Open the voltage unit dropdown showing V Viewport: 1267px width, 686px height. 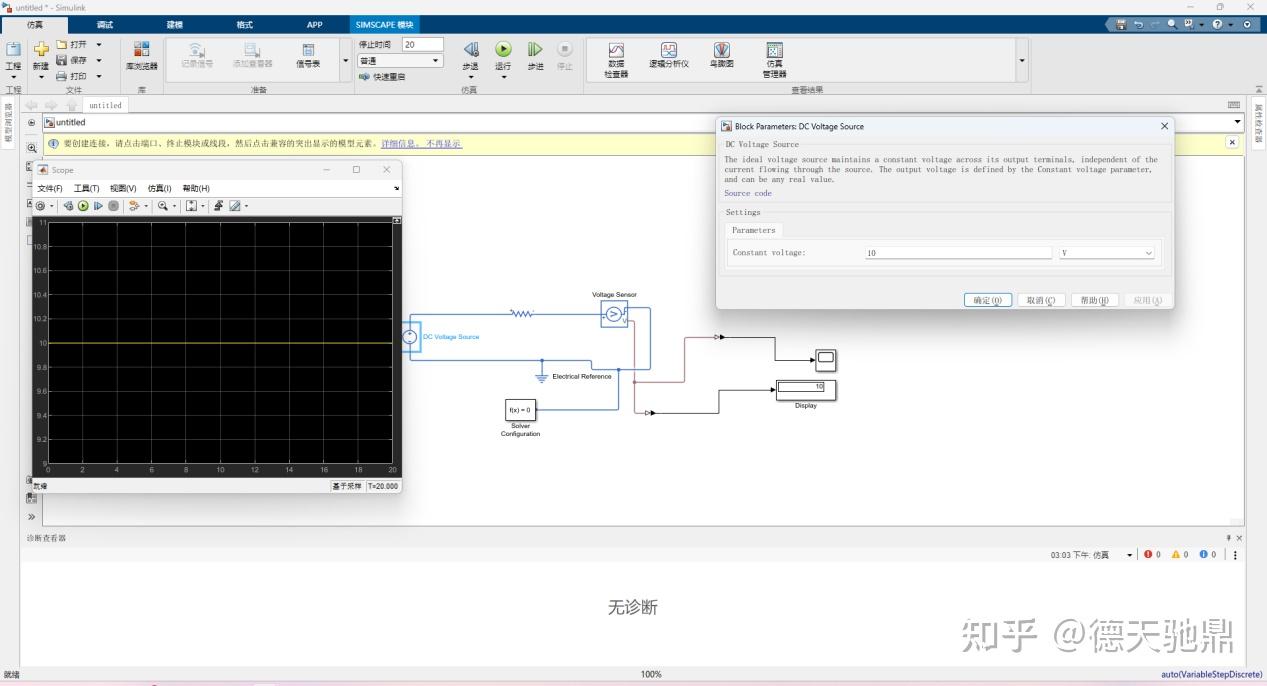1105,252
